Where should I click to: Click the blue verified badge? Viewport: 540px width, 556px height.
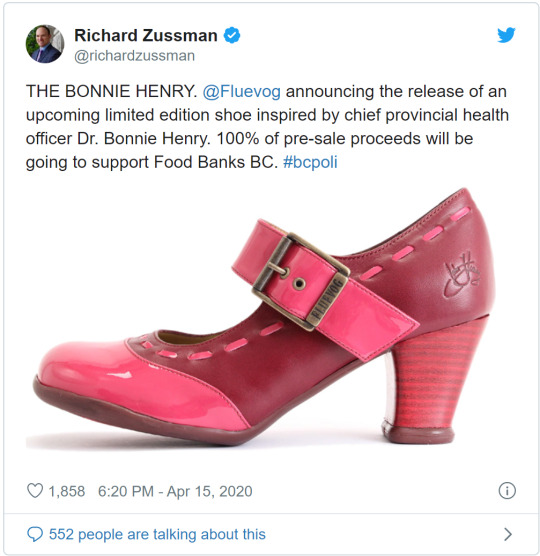232,35
